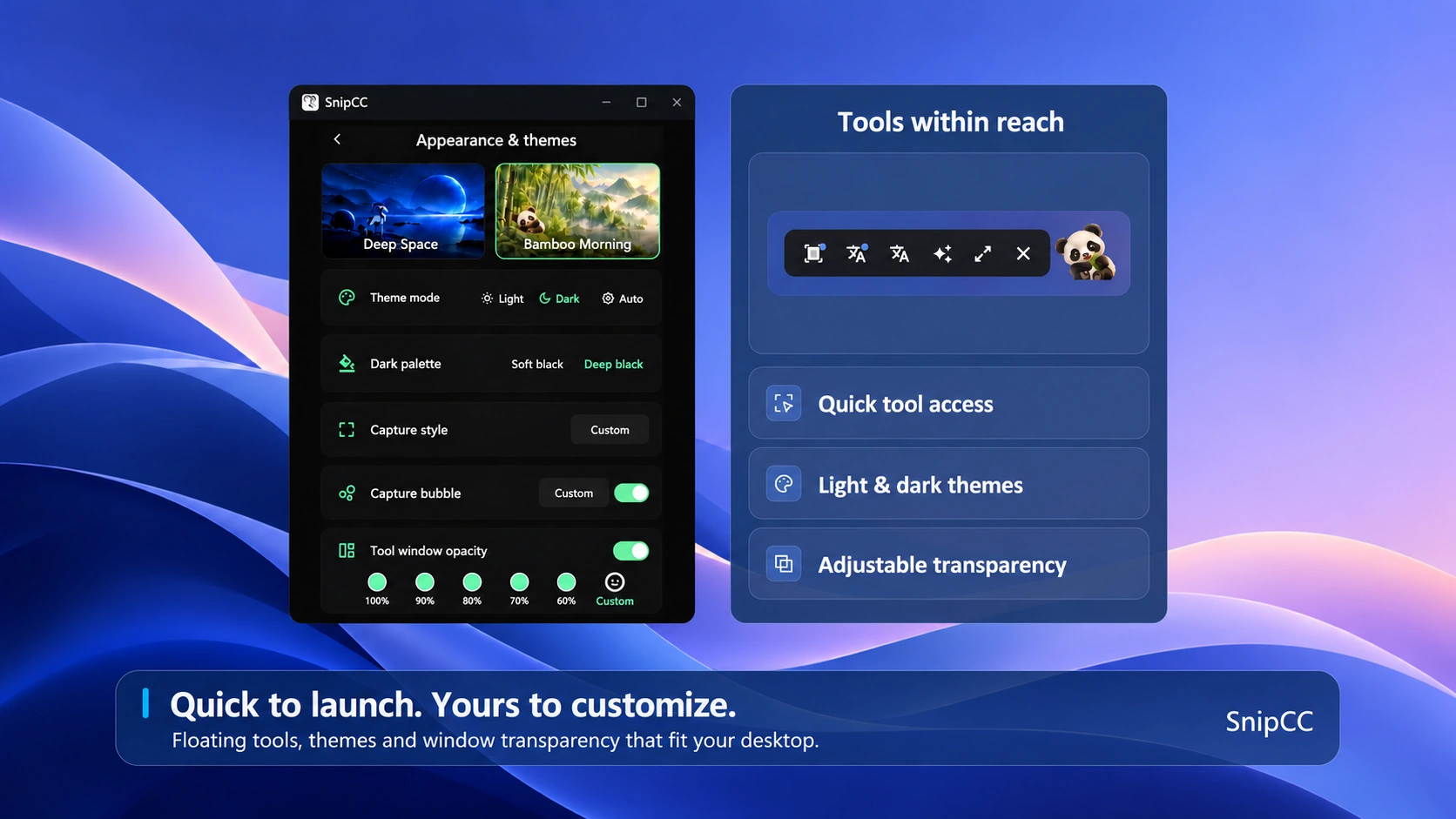The height and width of the screenshot is (819, 1456).
Task: Click the Dark palette paint bucket icon
Action: [x=347, y=364]
